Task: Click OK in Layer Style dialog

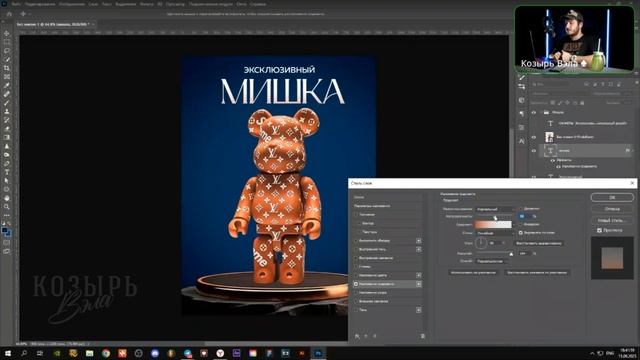Action: point(612,198)
